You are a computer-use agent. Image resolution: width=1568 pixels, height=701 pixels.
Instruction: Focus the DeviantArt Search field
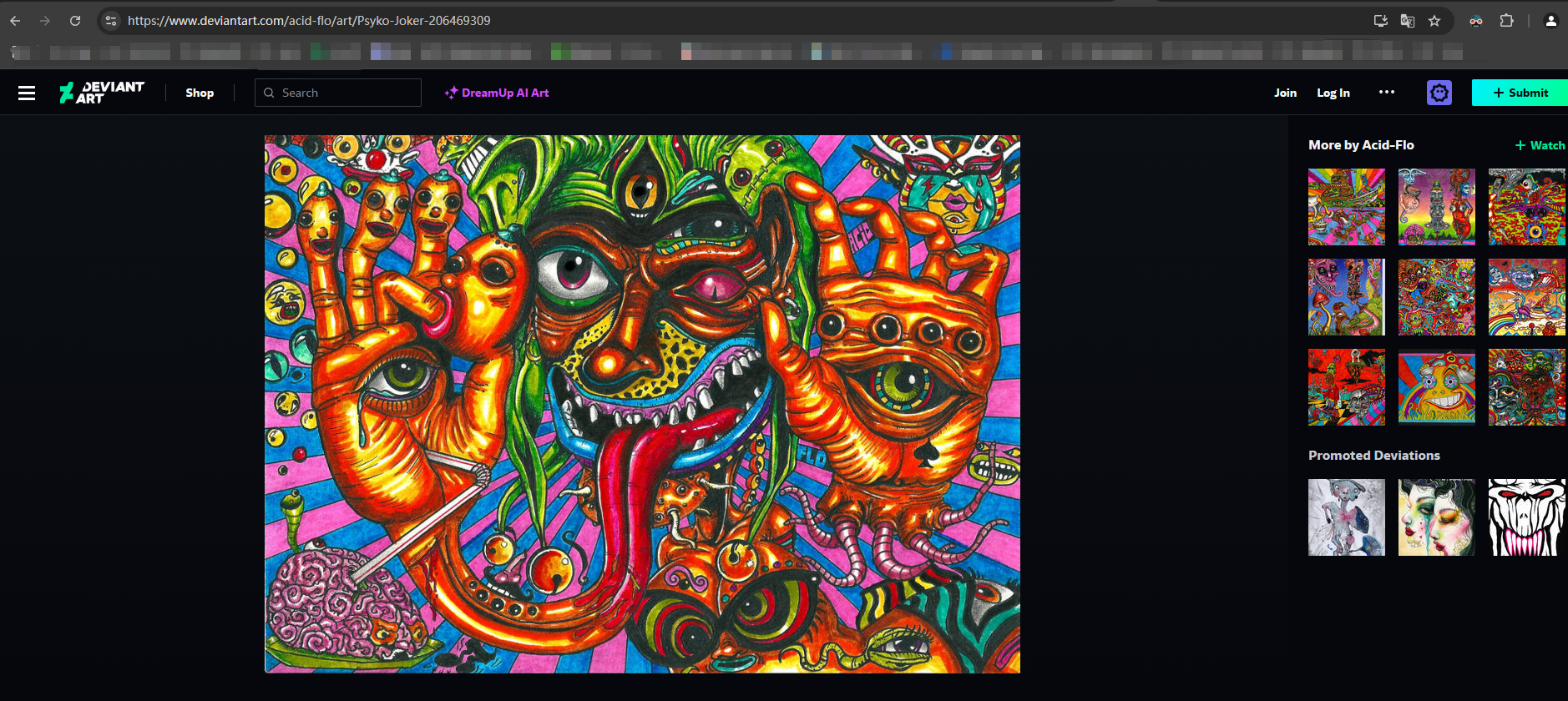[338, 93]
